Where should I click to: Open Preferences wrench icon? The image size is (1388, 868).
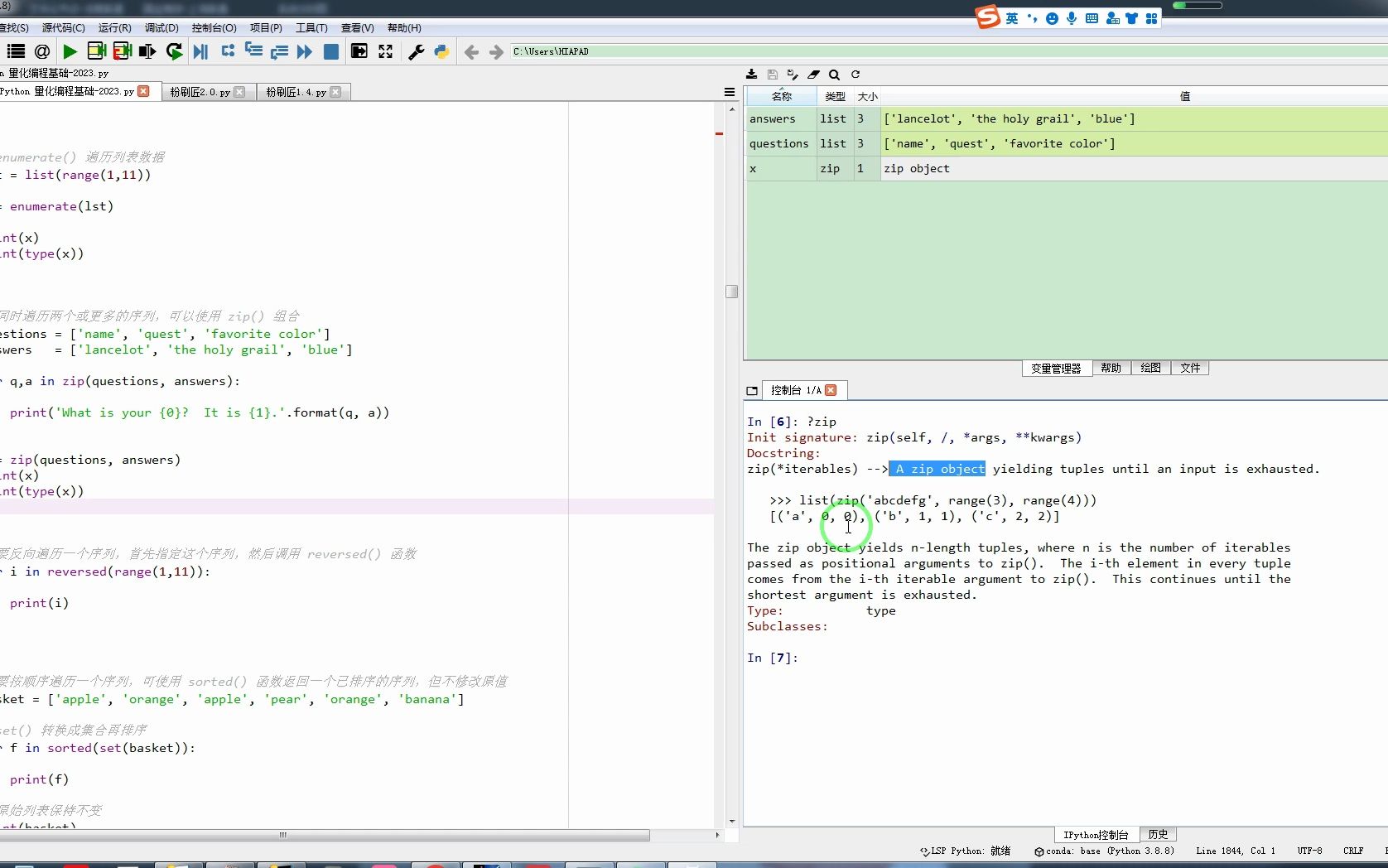417,51
